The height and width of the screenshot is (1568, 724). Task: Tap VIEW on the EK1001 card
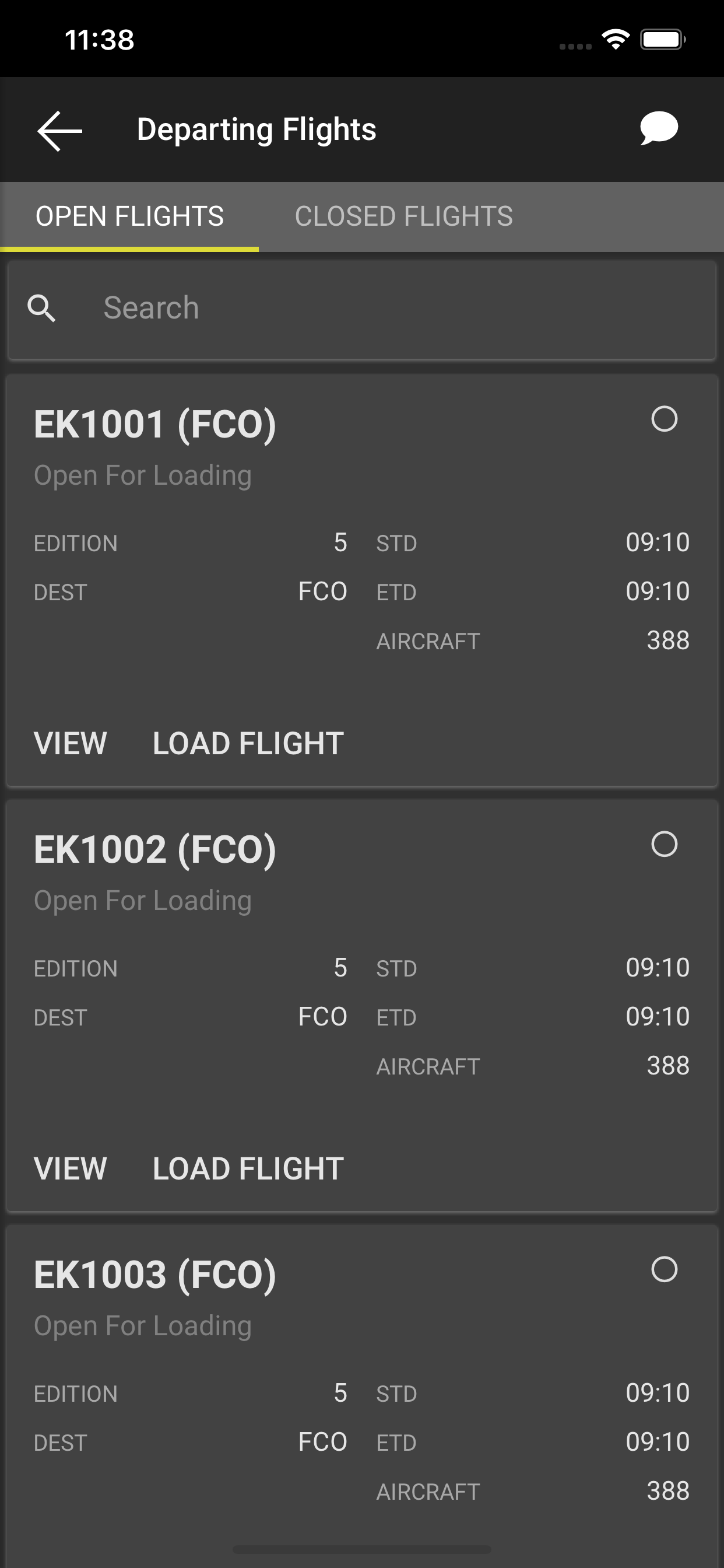(x=71, y=743)
